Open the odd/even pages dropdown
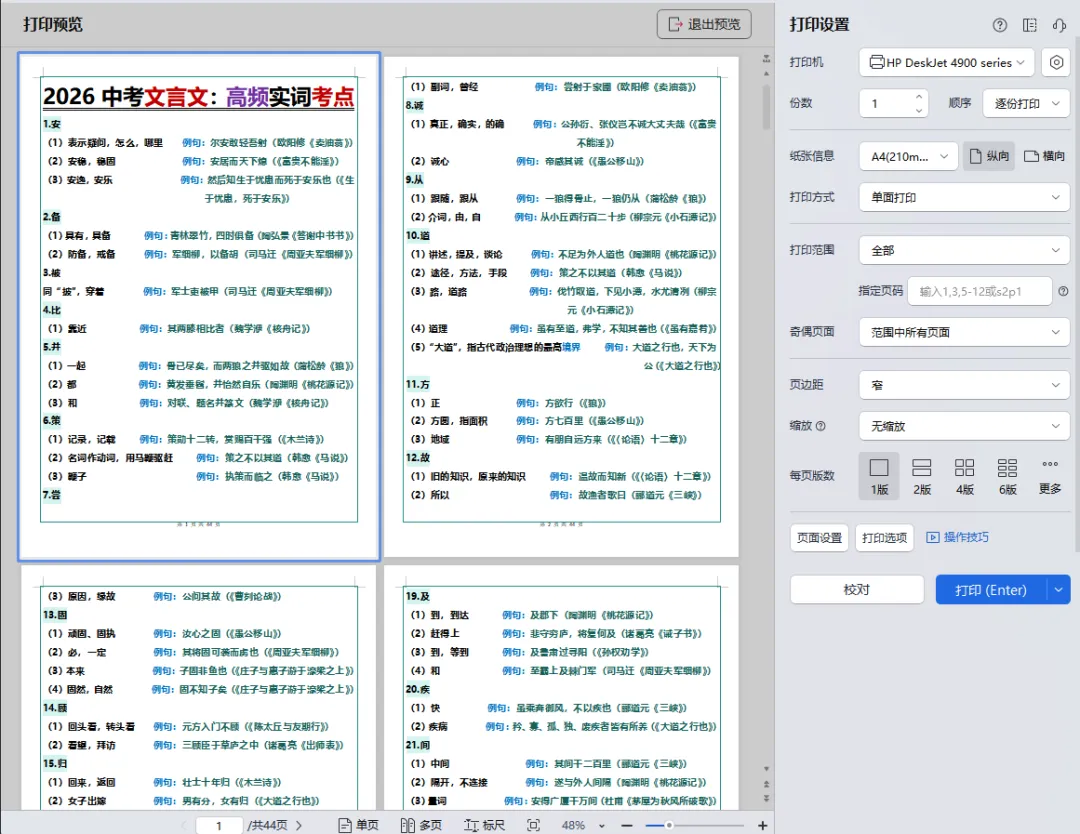 (964, 332)
